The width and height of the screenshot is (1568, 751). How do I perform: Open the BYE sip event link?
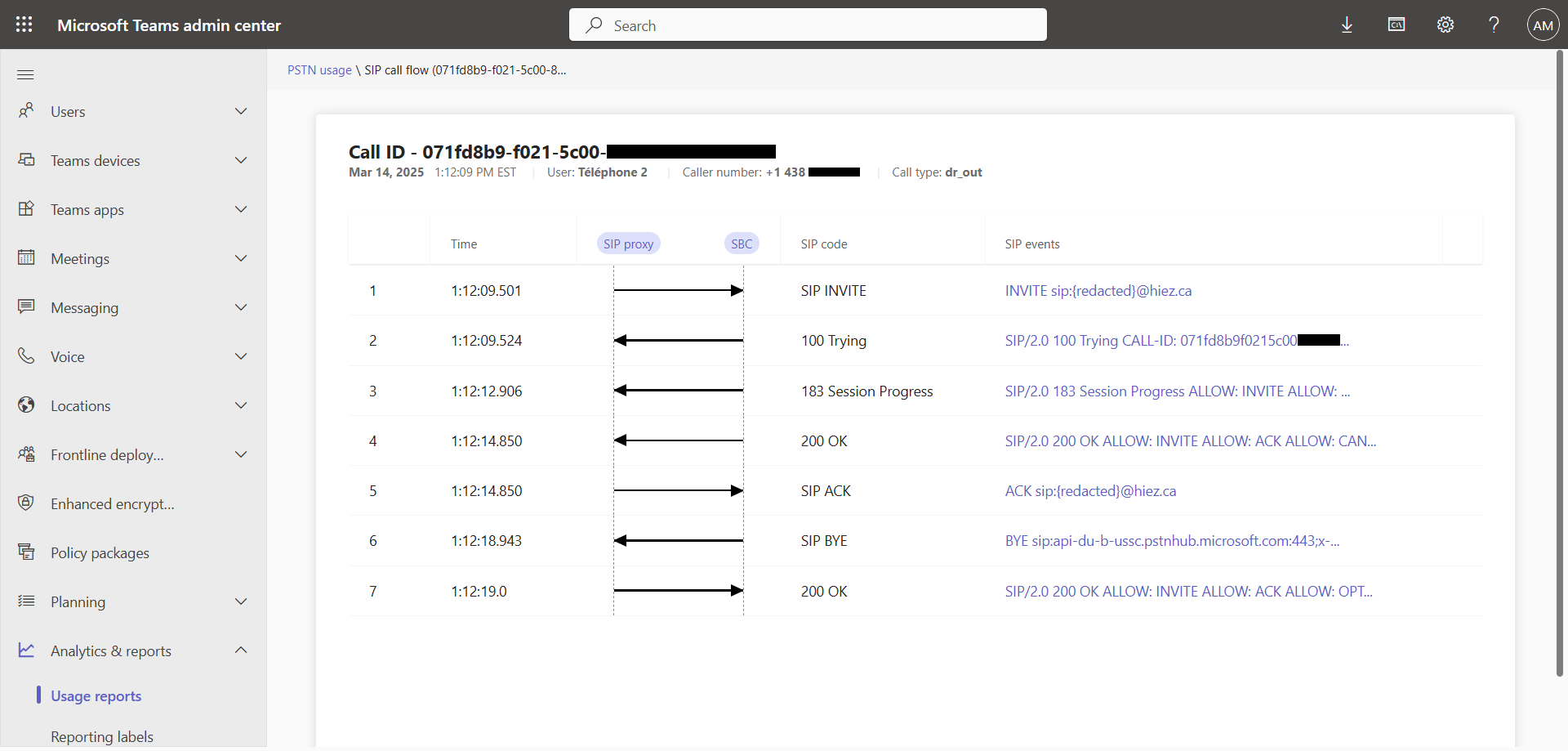point(1171,541)
